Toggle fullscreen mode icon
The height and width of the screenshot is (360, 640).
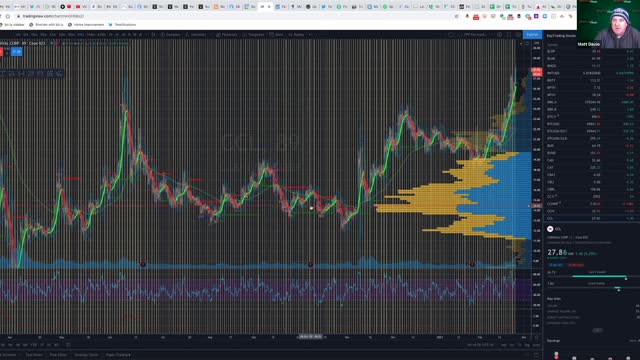tap(509, 35)
